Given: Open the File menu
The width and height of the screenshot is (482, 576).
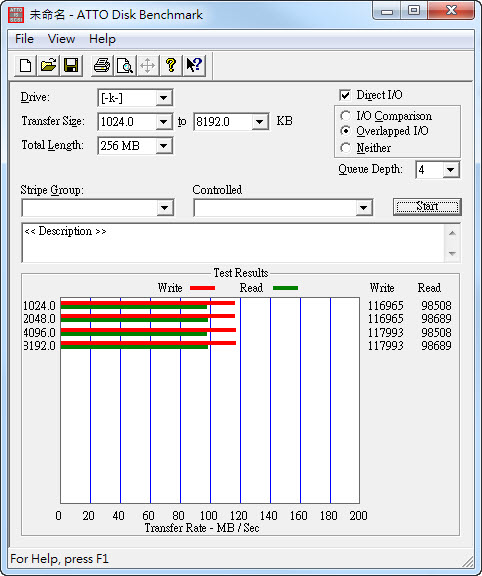Looking at the screenshot, I should point(24,39).
